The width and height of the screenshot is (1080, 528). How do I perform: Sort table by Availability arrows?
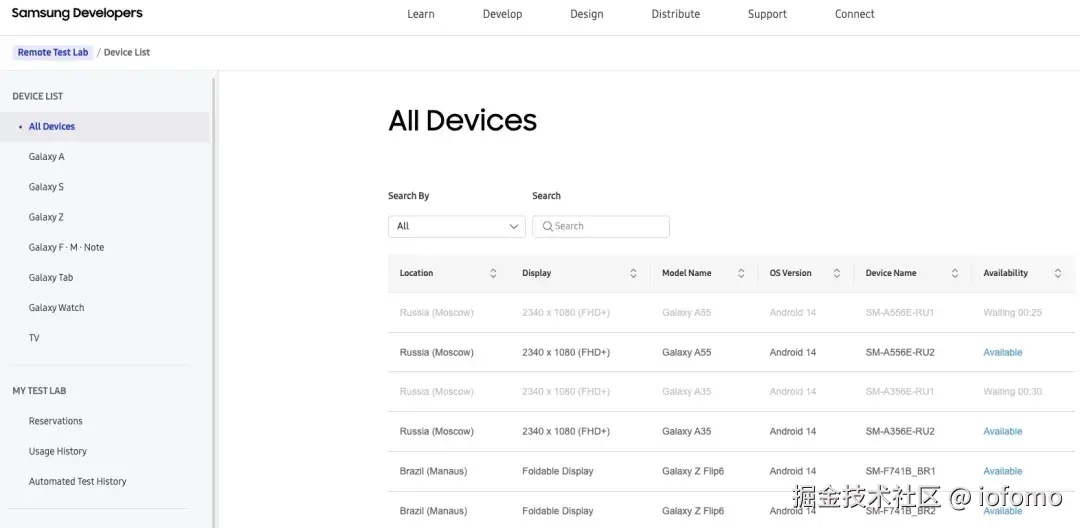click(x=1057, y=273)
